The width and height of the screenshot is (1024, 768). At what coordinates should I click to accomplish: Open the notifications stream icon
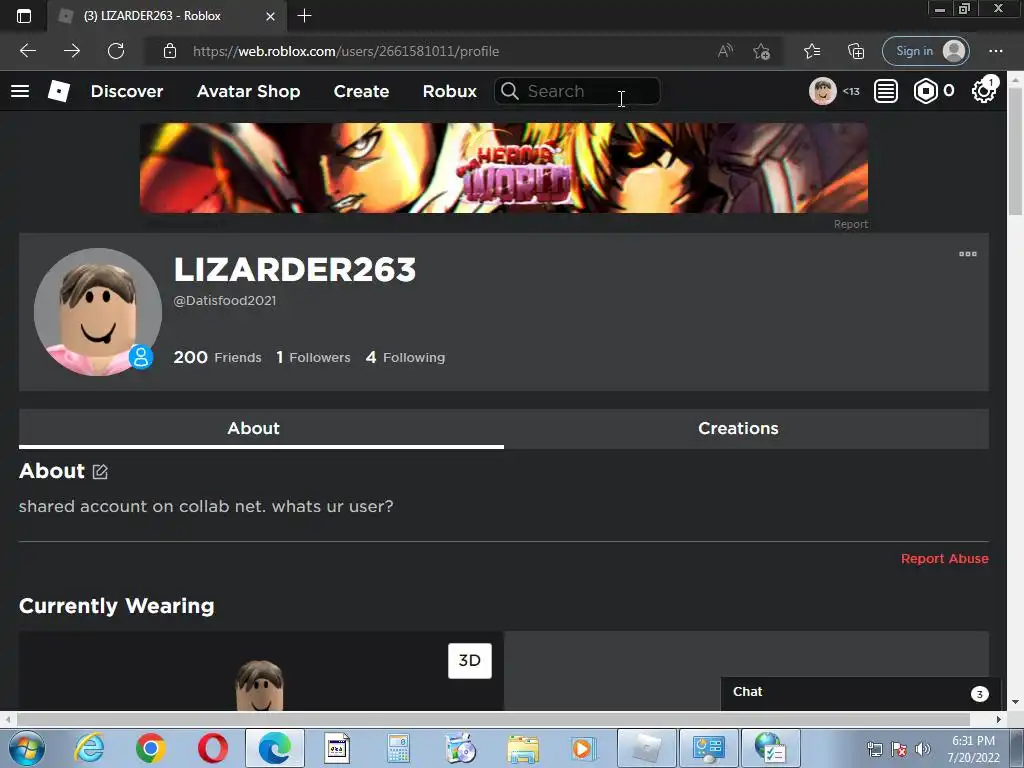(x=886, y=91)
